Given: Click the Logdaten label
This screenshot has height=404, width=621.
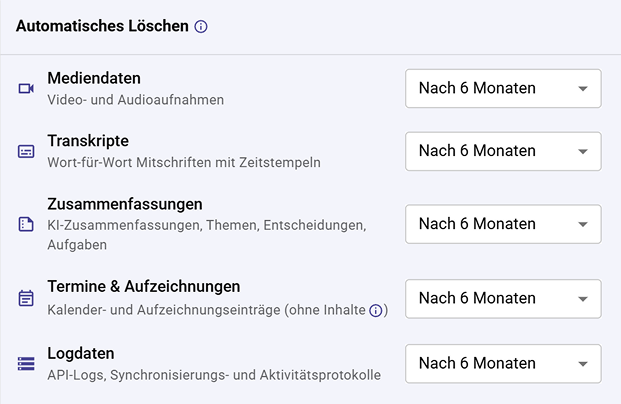Looking at the screenshot, I should point(81,353).
